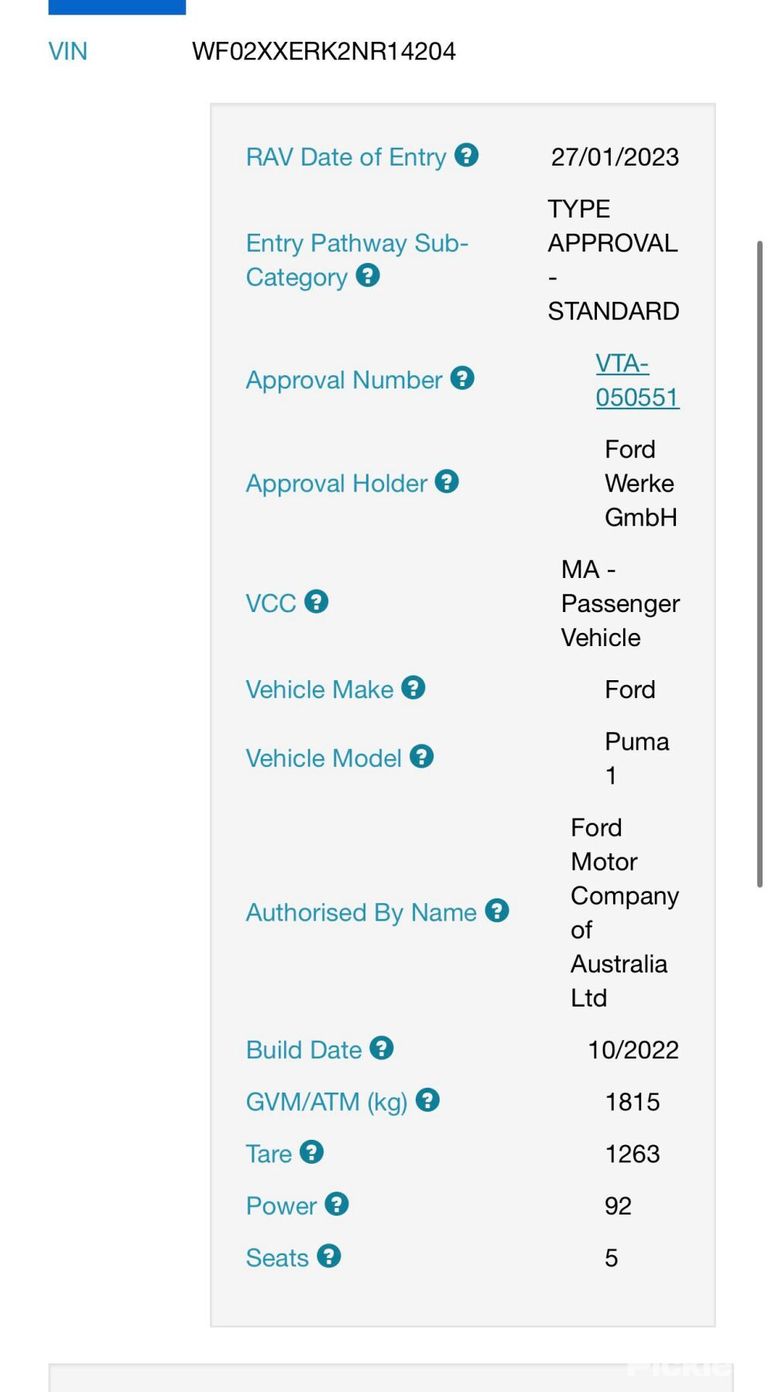Open Build Date help icon
This screenshot has height=1392, width=768.
click(x=381, y=1048)
